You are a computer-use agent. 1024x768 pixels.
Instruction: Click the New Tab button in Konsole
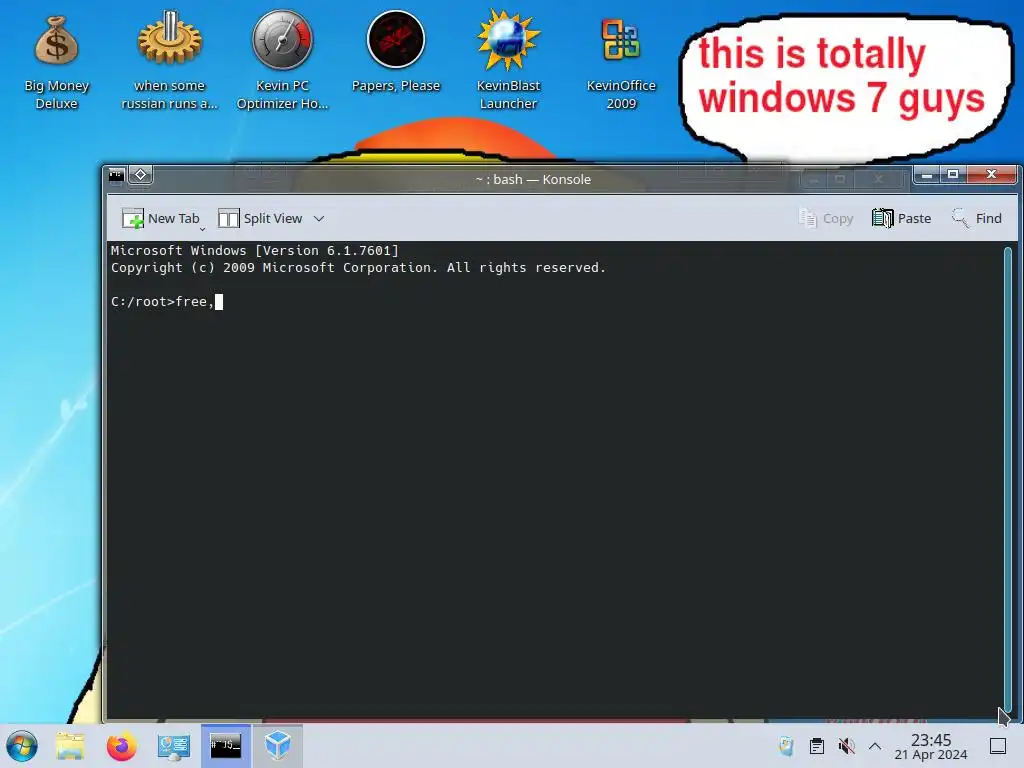point(161,218)
